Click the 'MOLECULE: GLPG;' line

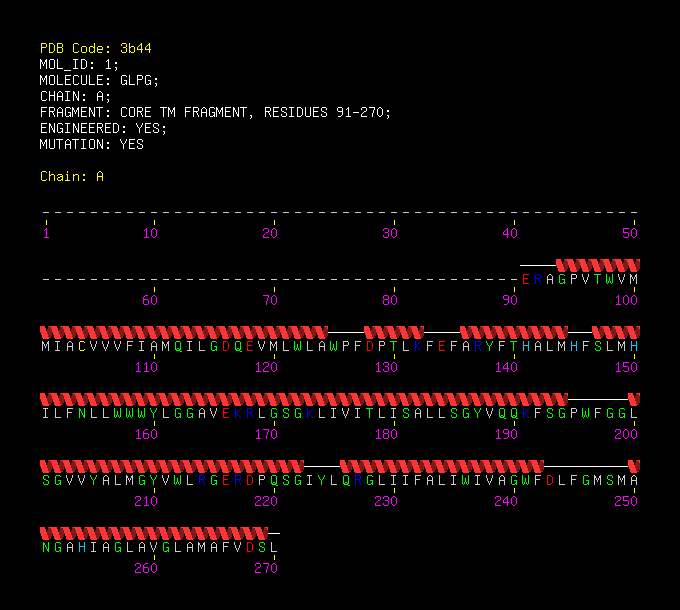pos(99,80)
